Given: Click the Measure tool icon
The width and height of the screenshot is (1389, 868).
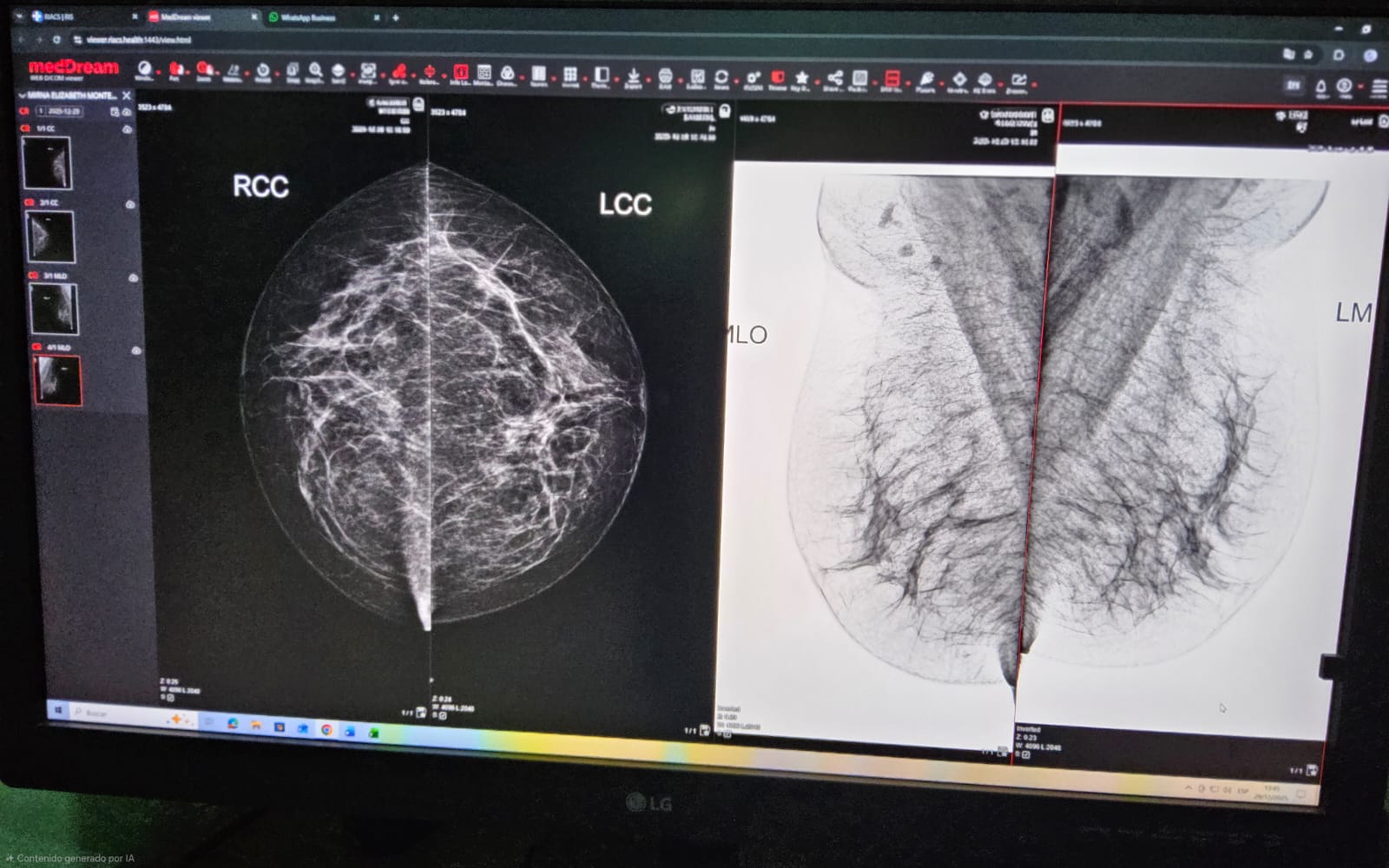Looking at the screenshot, I should click(233, 71).
